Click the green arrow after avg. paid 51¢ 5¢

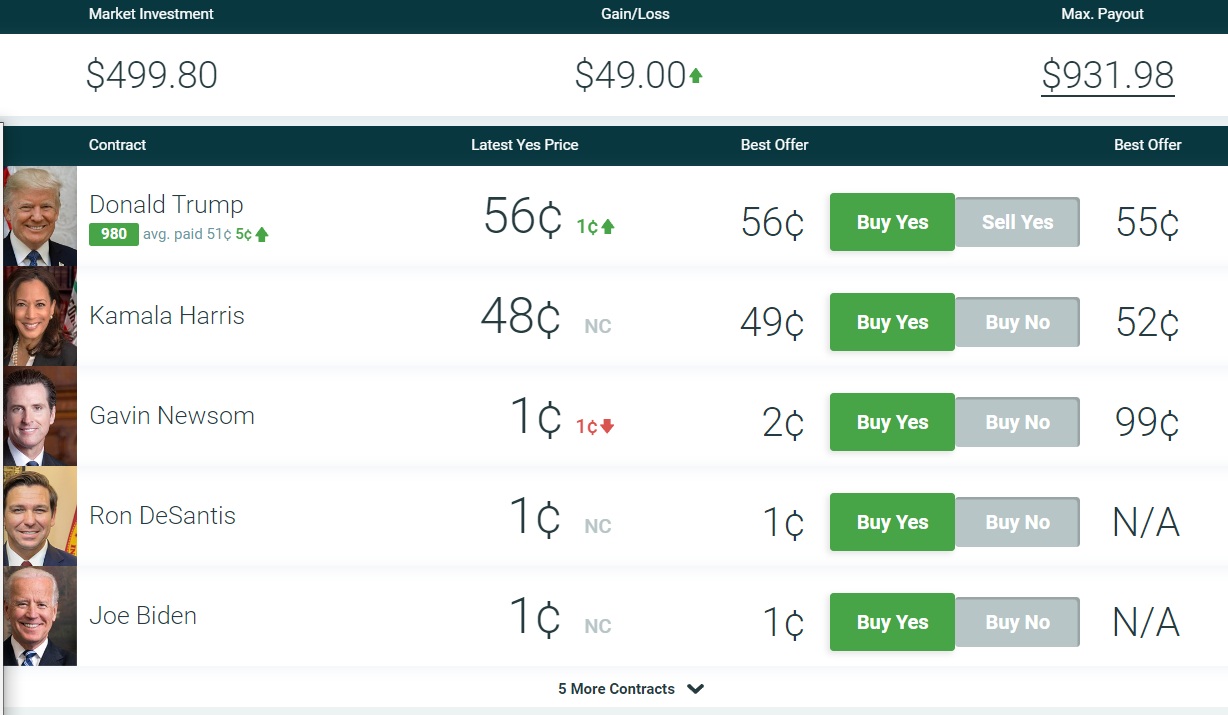262,234
